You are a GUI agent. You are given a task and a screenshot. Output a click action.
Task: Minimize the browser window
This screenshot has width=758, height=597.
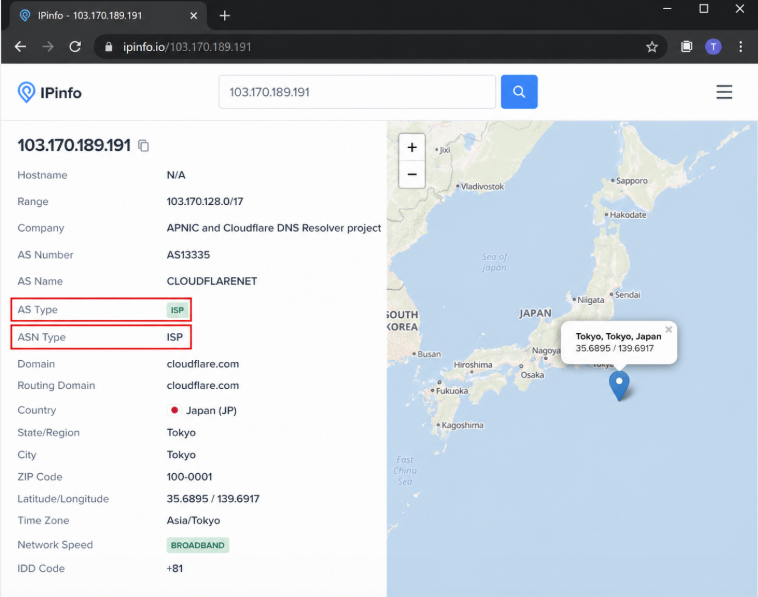click(667, 9)
